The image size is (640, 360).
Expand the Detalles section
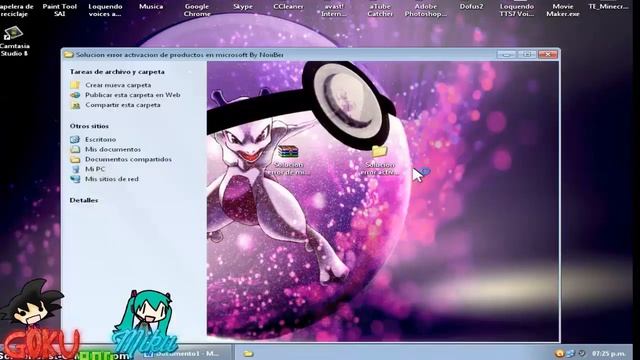coord(84,200)
